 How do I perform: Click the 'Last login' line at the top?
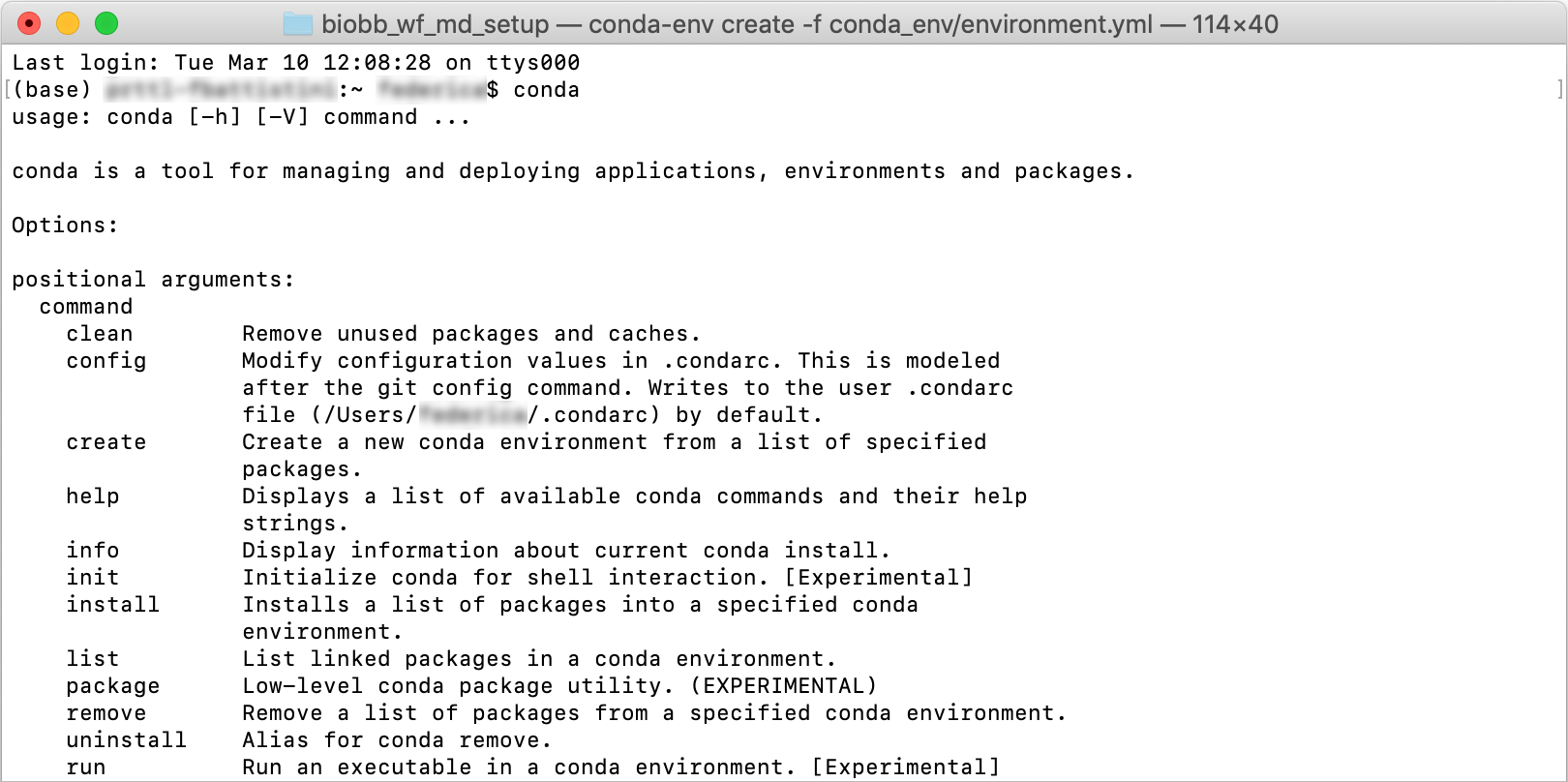pos(295,63)
